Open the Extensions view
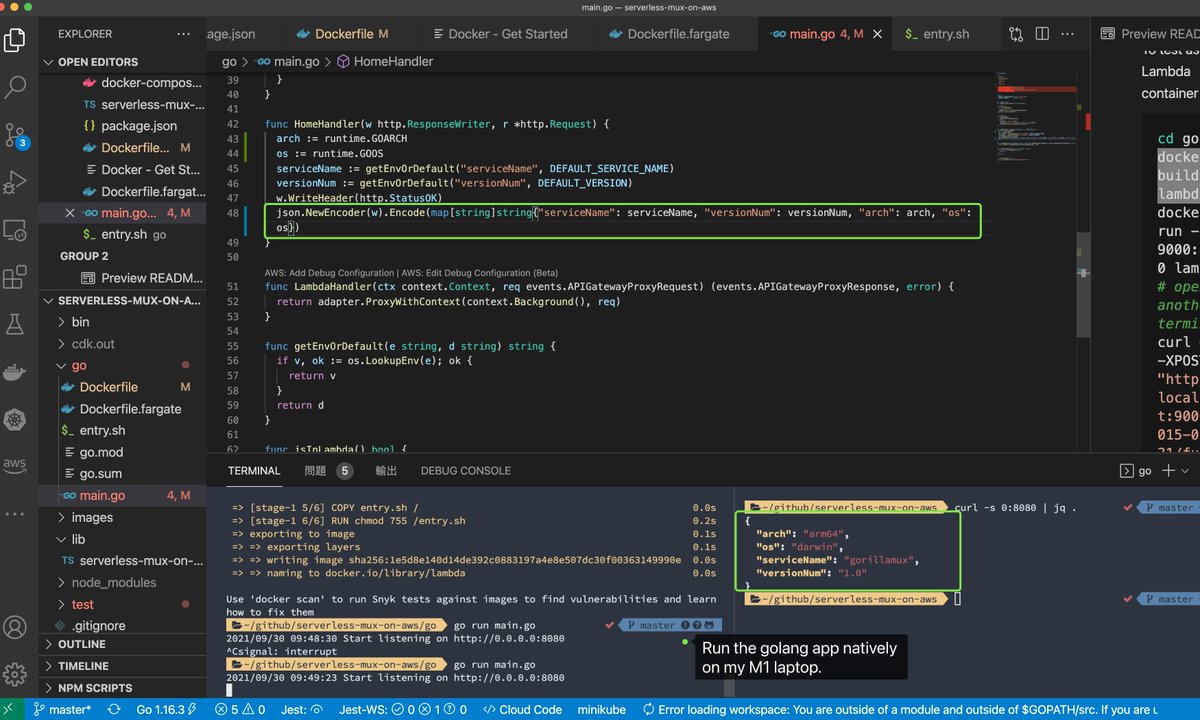 pyautogui.click(x=16, y=277)
